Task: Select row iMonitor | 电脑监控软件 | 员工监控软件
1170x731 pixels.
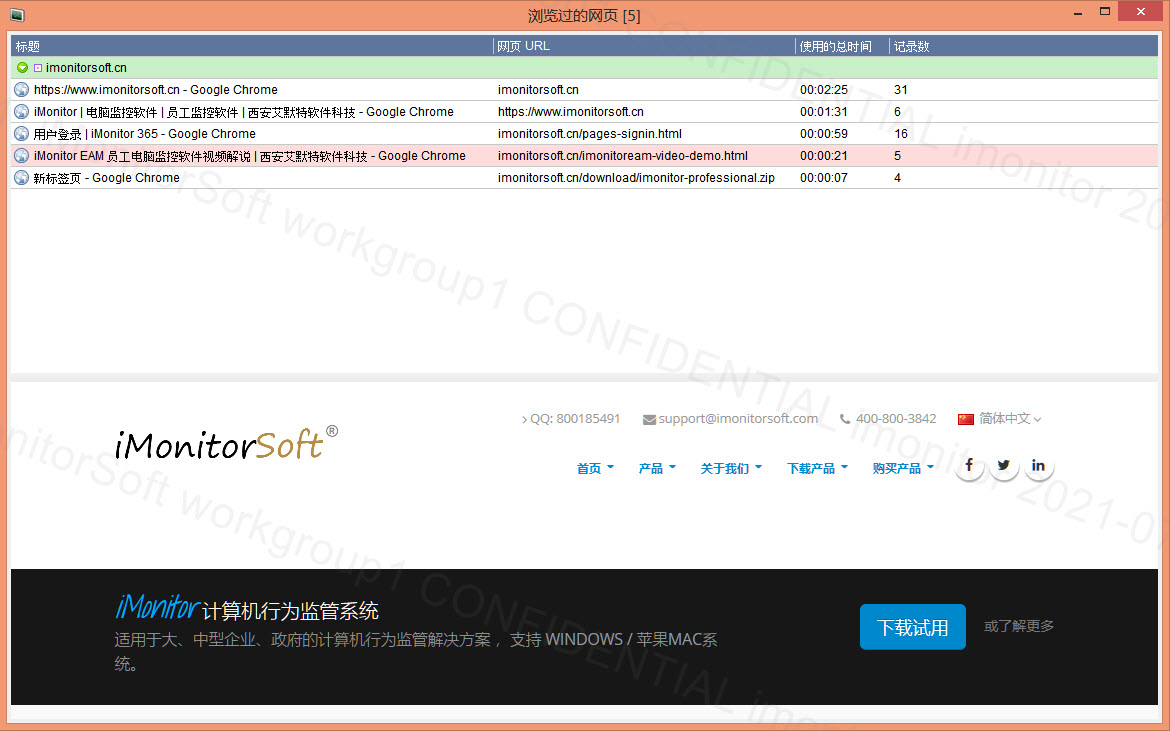Action: pyautogui.click(x=584, y=112)
